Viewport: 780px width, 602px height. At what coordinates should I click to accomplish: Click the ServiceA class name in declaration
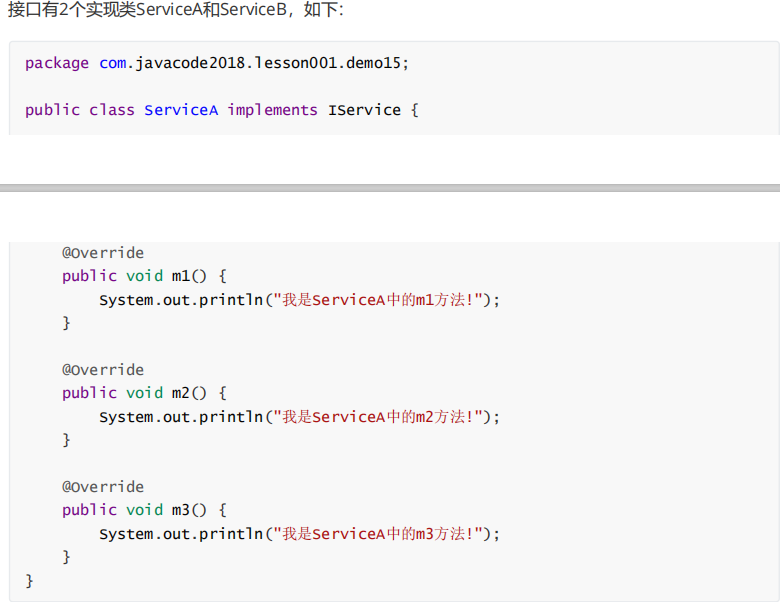pos(180,110)
